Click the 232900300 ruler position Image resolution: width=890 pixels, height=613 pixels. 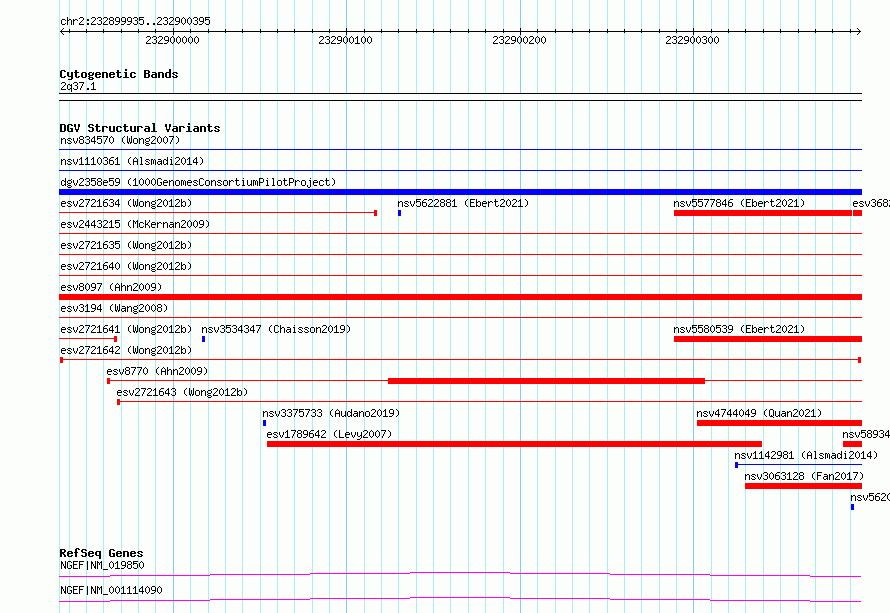(692, 40)
